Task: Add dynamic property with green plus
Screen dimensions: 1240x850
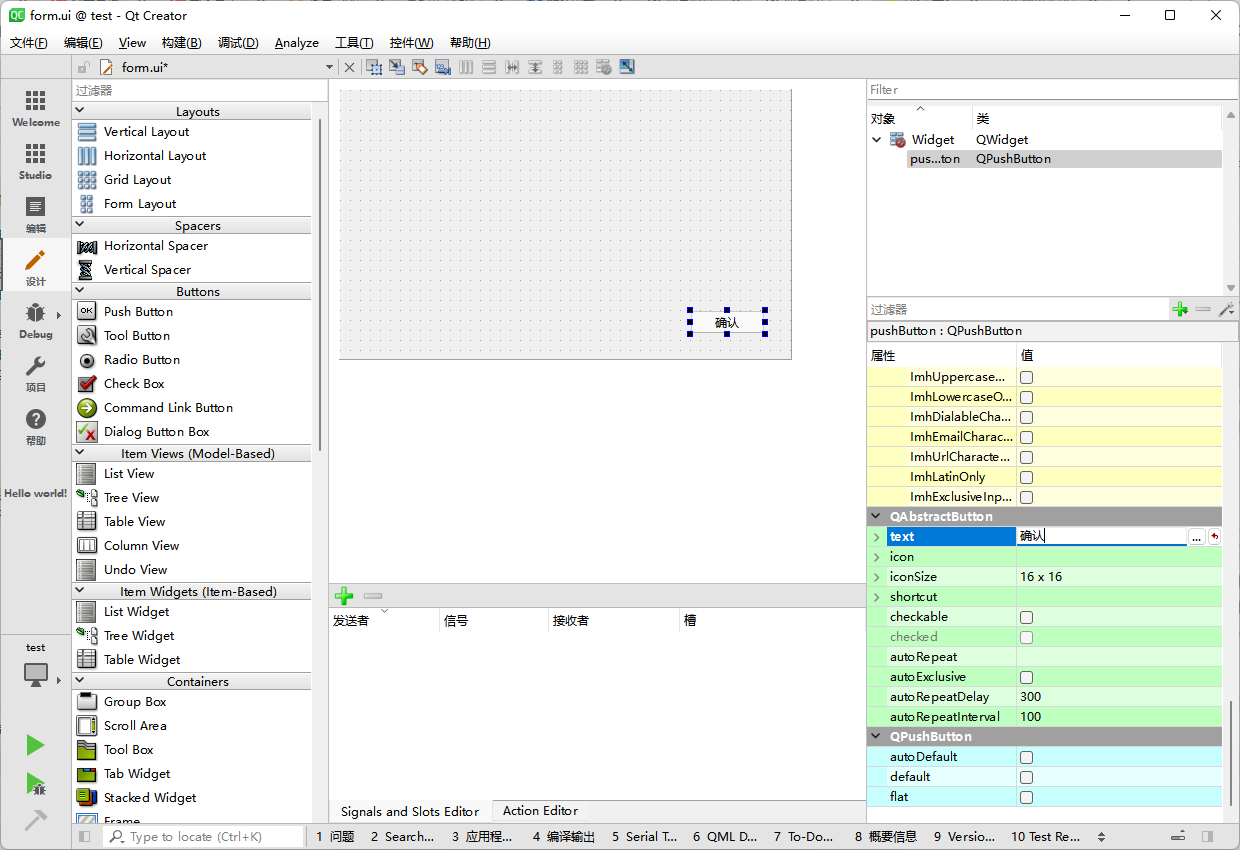Action: tap(1180, 310)
